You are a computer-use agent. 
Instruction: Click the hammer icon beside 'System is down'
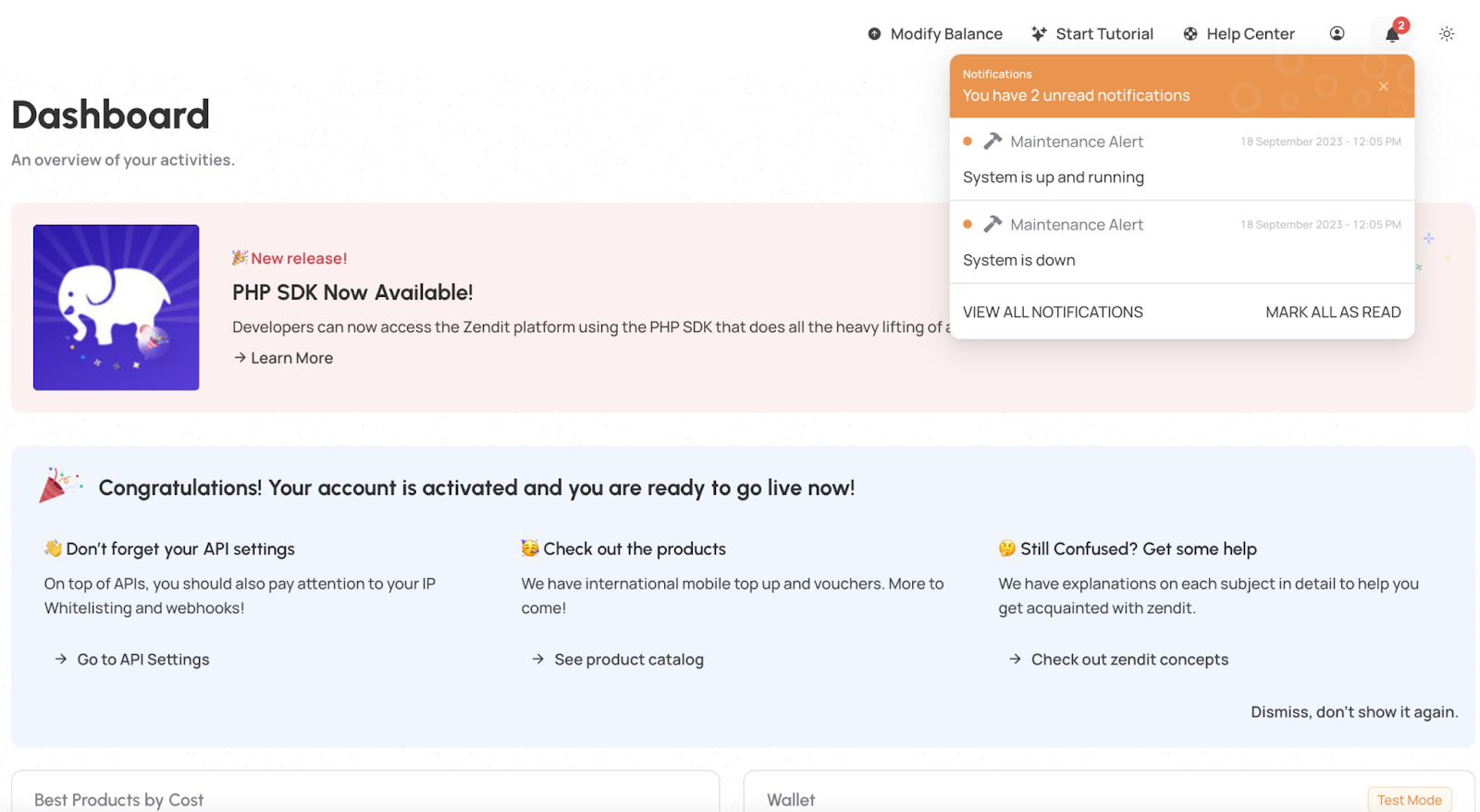pyautogui.click(x=993, y=225)
